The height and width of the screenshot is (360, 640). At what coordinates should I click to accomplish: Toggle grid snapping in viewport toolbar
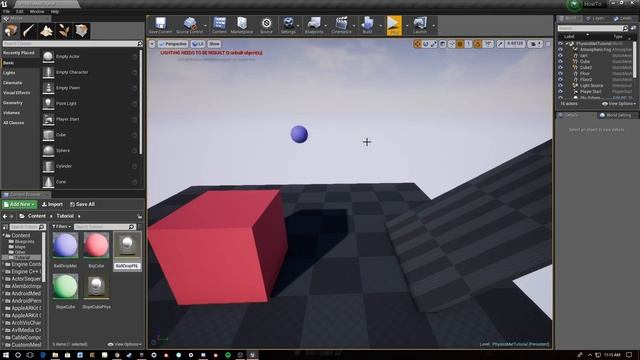coord(460,44)
